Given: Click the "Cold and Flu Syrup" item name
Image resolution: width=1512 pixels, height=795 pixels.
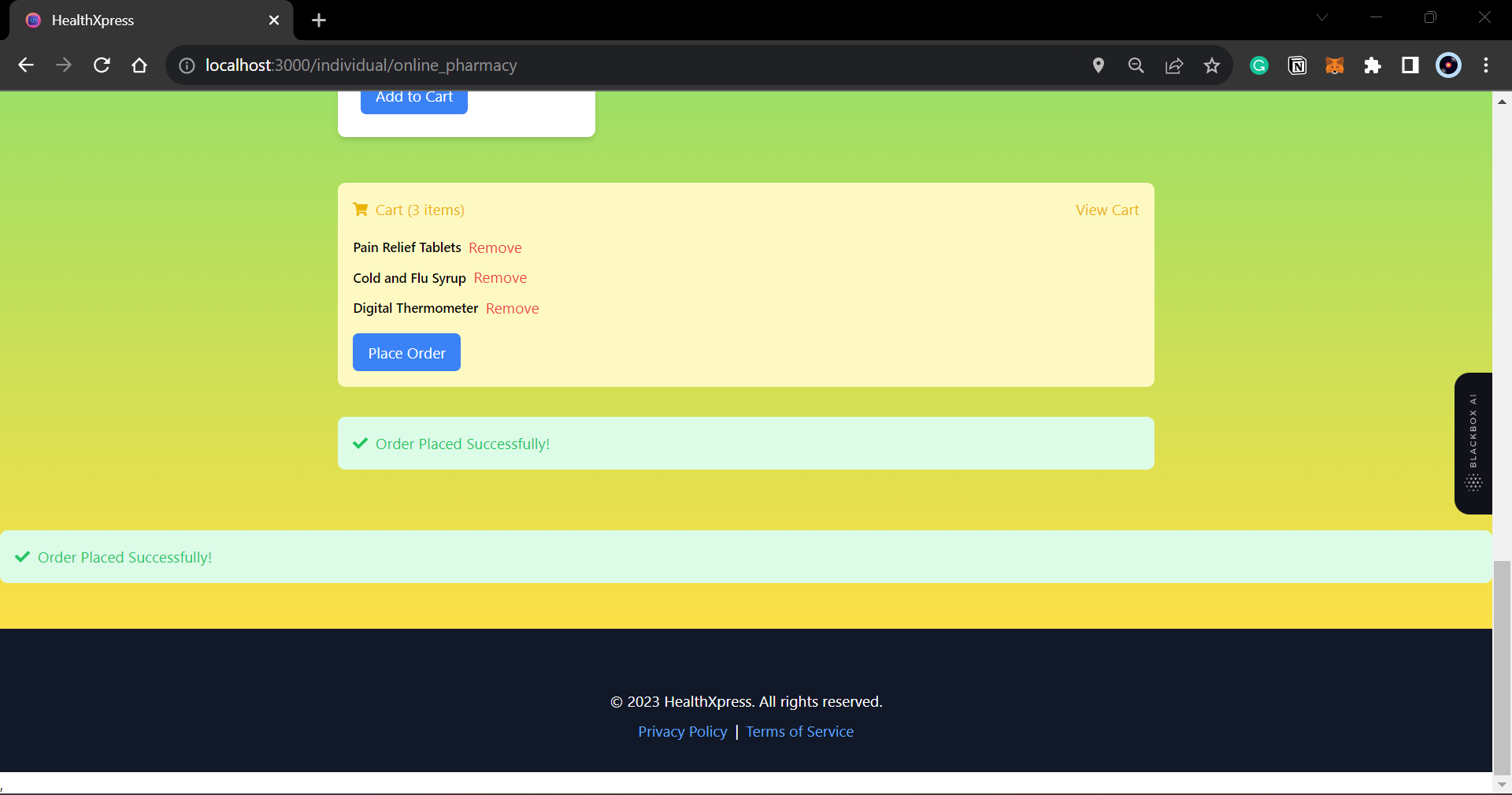Looking at the screenshot, I should pyautogui.click(x=409, y=278).
